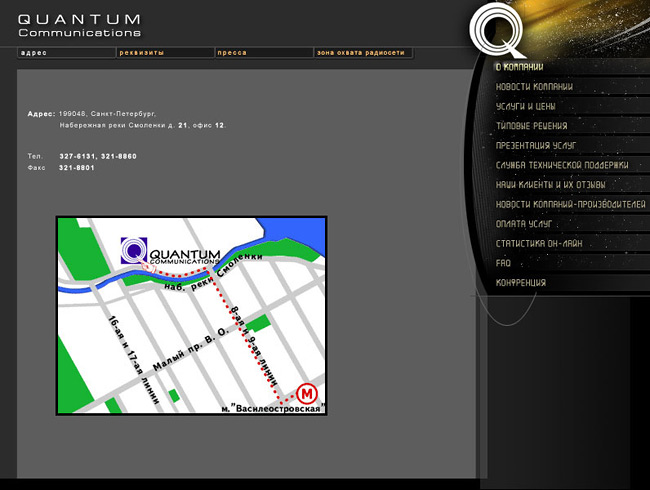This screenshot has height=490, width=650.
Task: Click 'м."Василеостровская"' label on map
Action: pos(272,408)
